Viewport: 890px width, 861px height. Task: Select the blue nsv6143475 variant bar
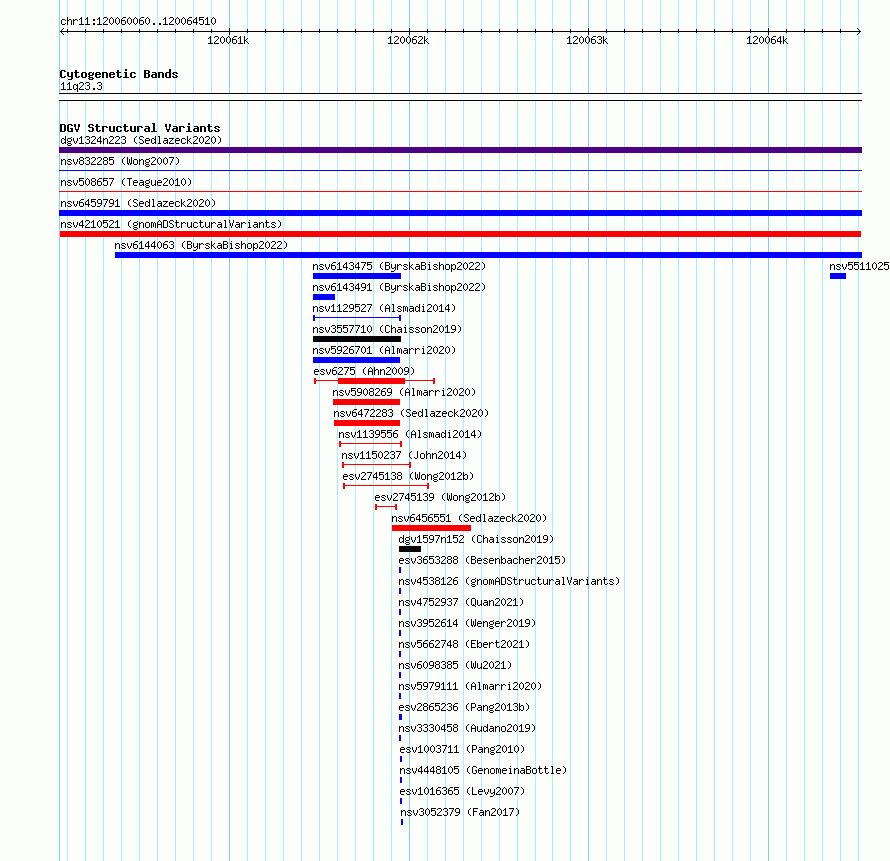(356, 276)
